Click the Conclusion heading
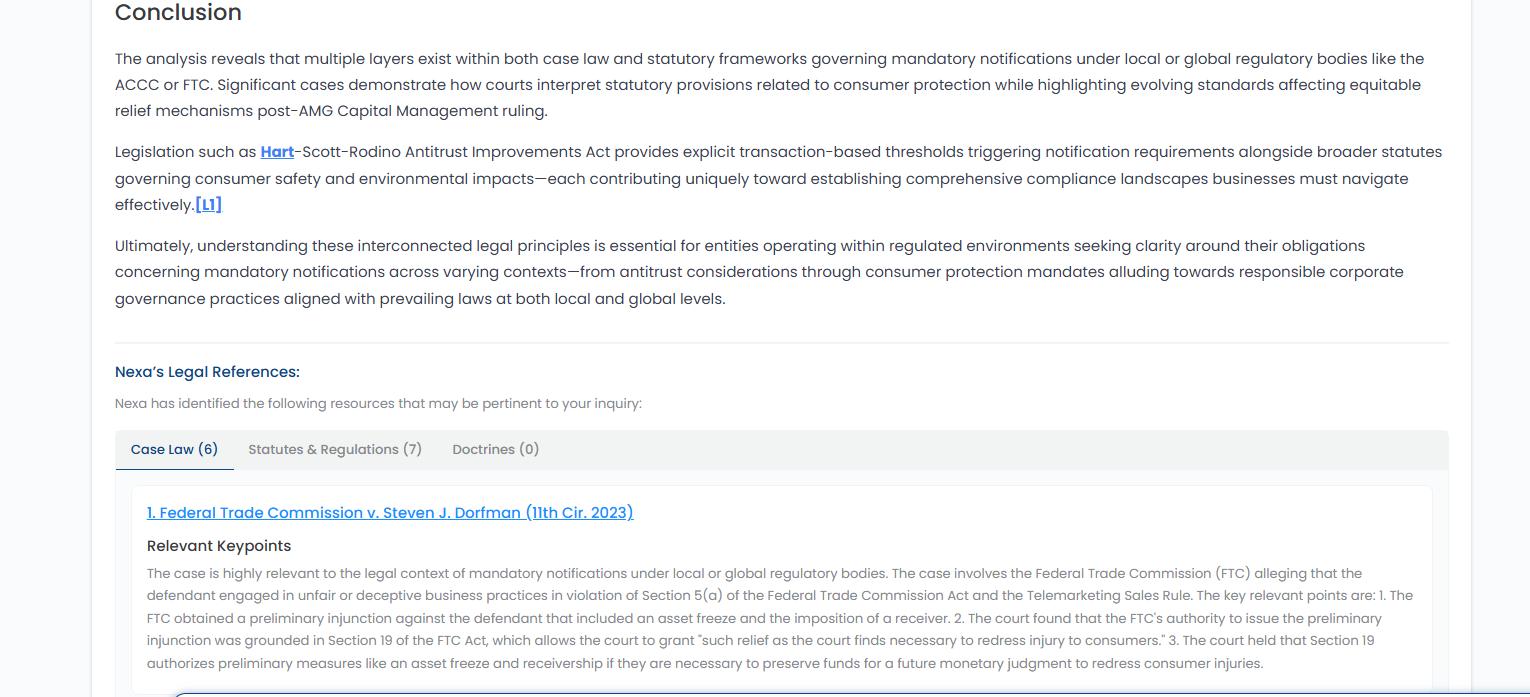Screen dimensions: 1530x697 point(178,13)
